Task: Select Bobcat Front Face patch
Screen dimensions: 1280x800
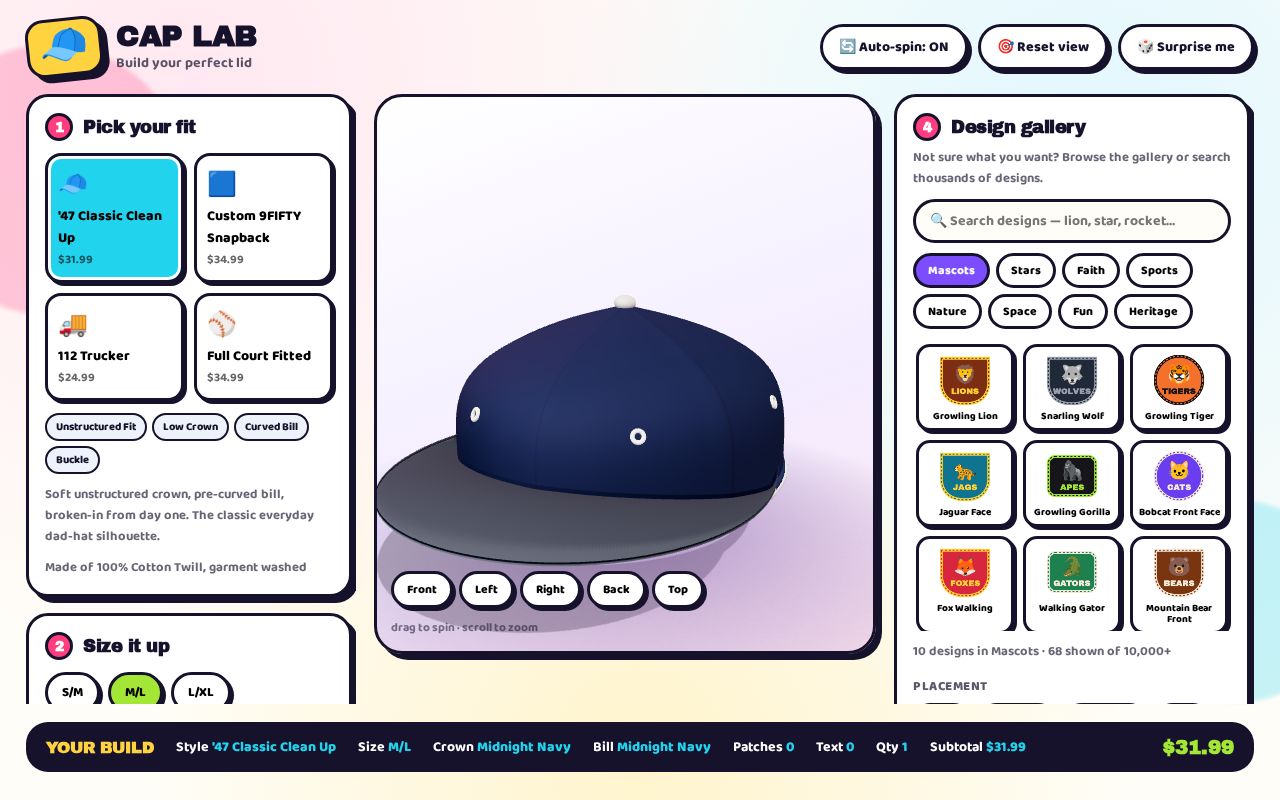Action: [x=1179, y=484]
